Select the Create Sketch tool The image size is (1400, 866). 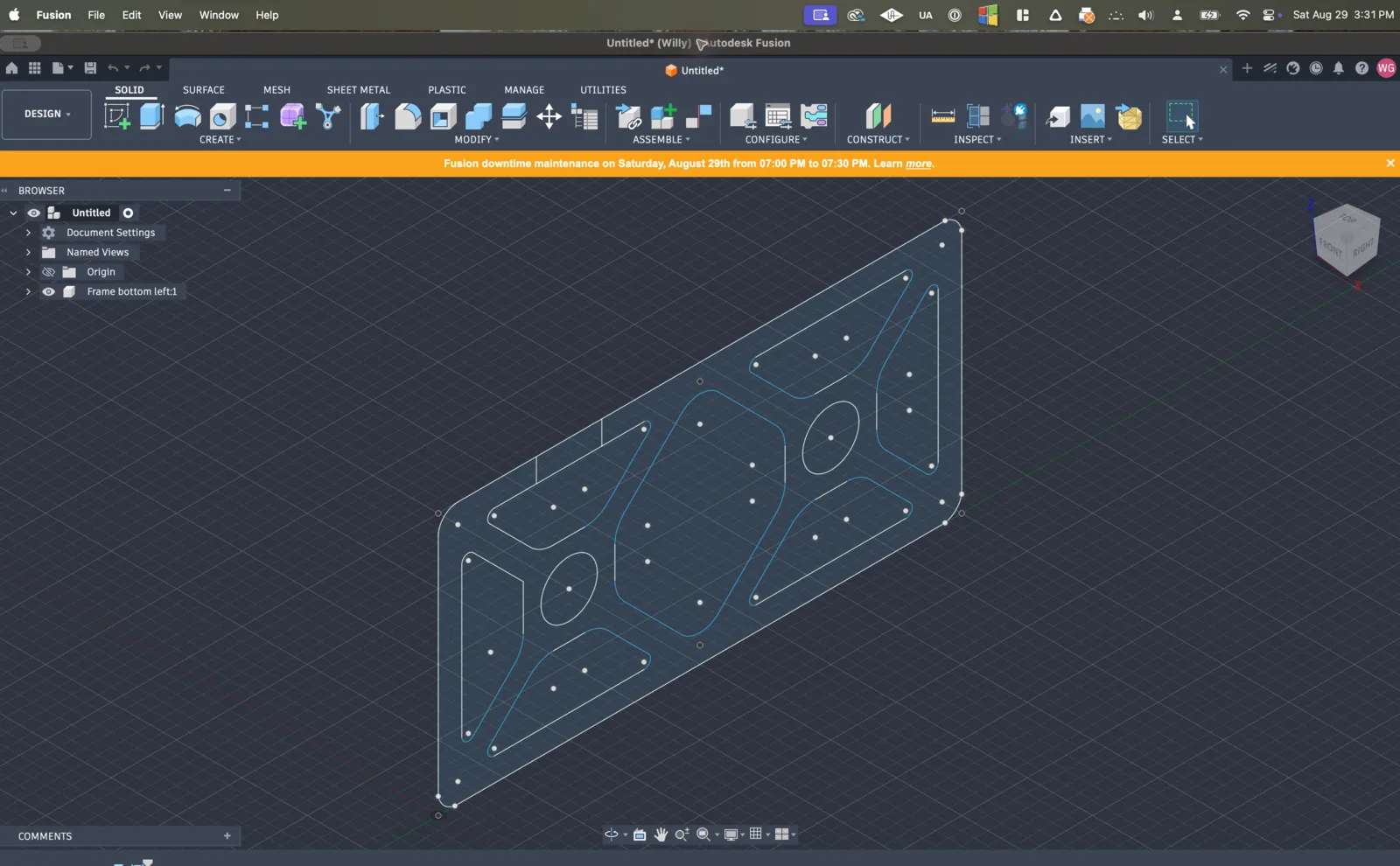[x=117, y=115]
